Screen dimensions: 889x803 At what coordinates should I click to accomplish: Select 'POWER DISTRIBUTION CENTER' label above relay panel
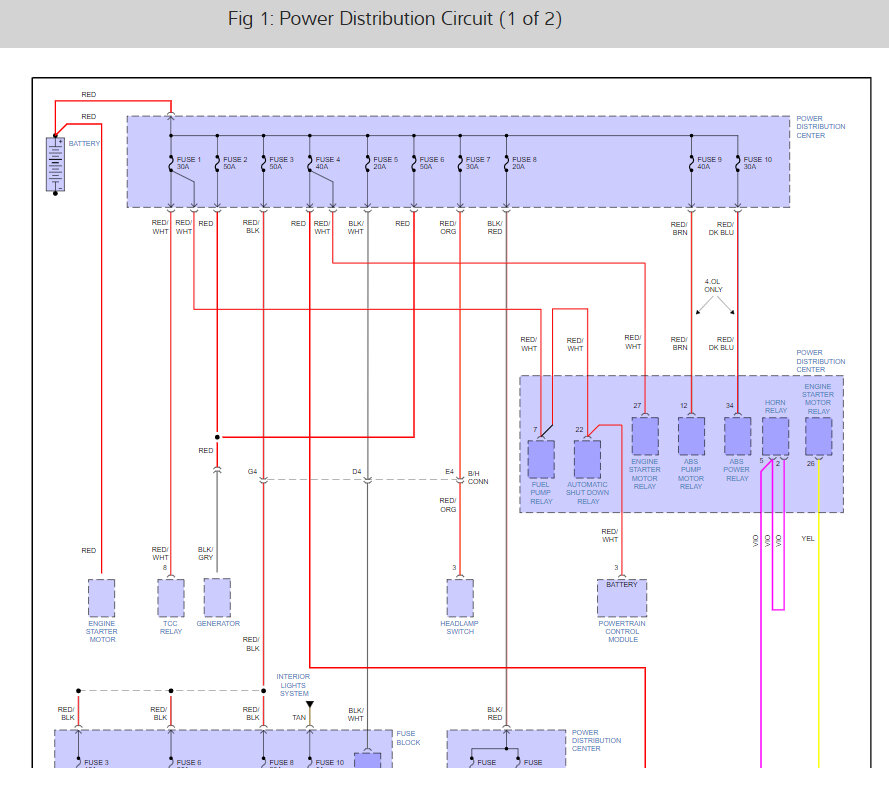pyautogui.click(x=820, y=361)
